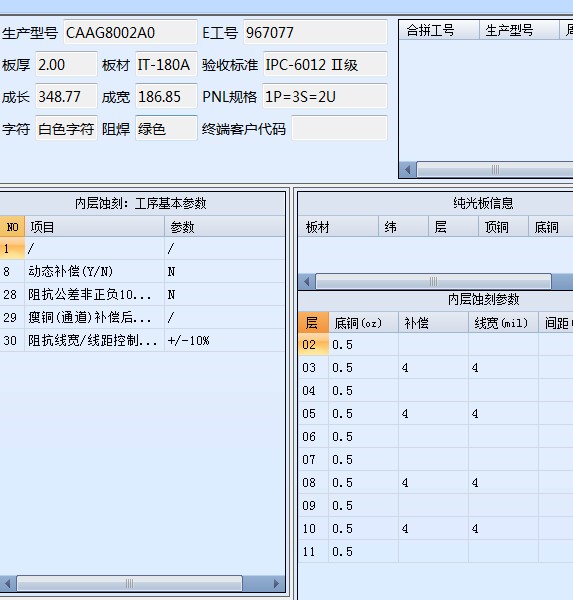The width and height of the screenshot is (573, 600).
Task: Select layer 04 row
Action: (436, 391)
